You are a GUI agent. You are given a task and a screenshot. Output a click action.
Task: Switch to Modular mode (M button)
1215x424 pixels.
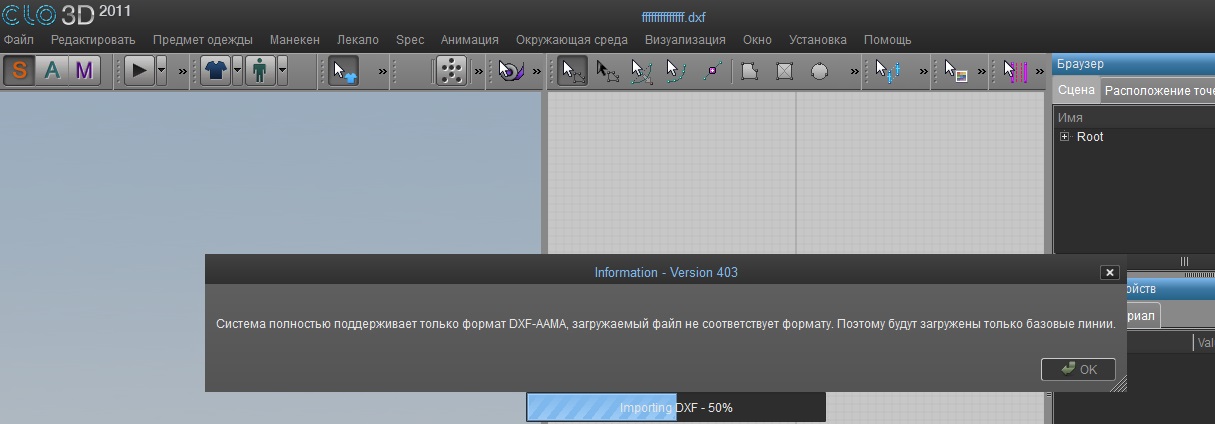(x=84, y=71)
